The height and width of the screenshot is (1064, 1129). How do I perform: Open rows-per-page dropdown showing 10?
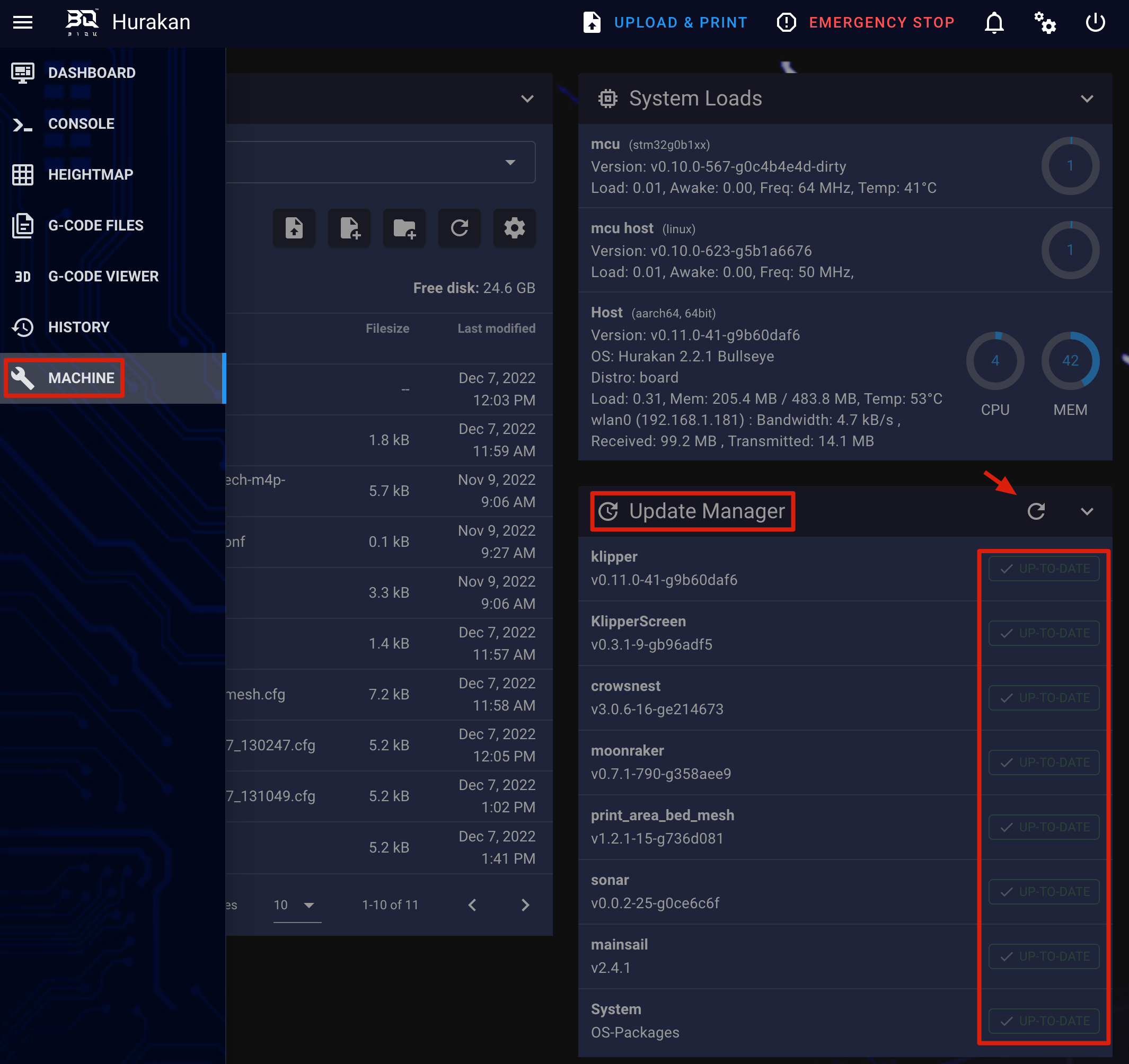295,905
